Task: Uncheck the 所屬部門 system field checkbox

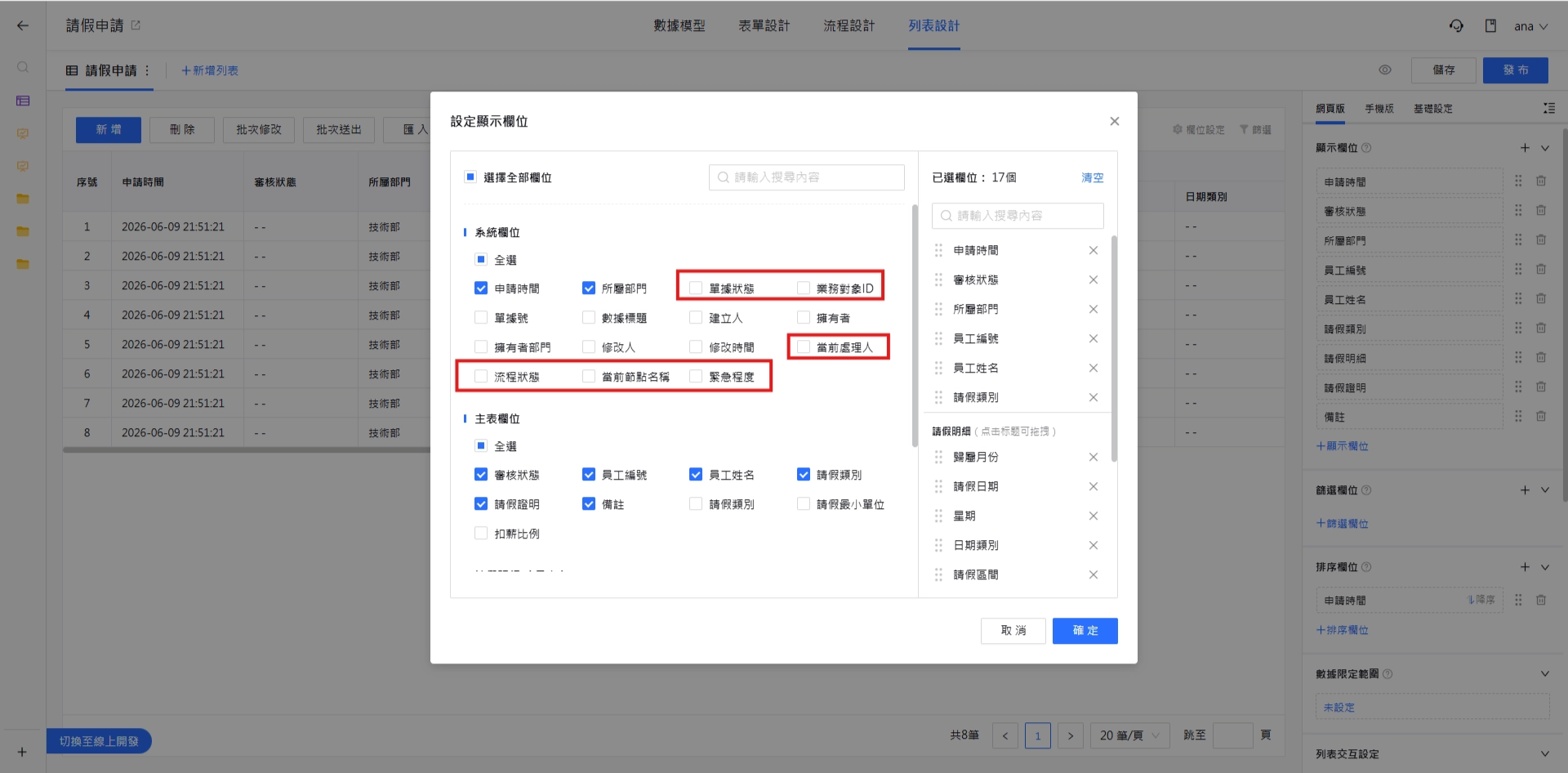Action: coord(589,288)
